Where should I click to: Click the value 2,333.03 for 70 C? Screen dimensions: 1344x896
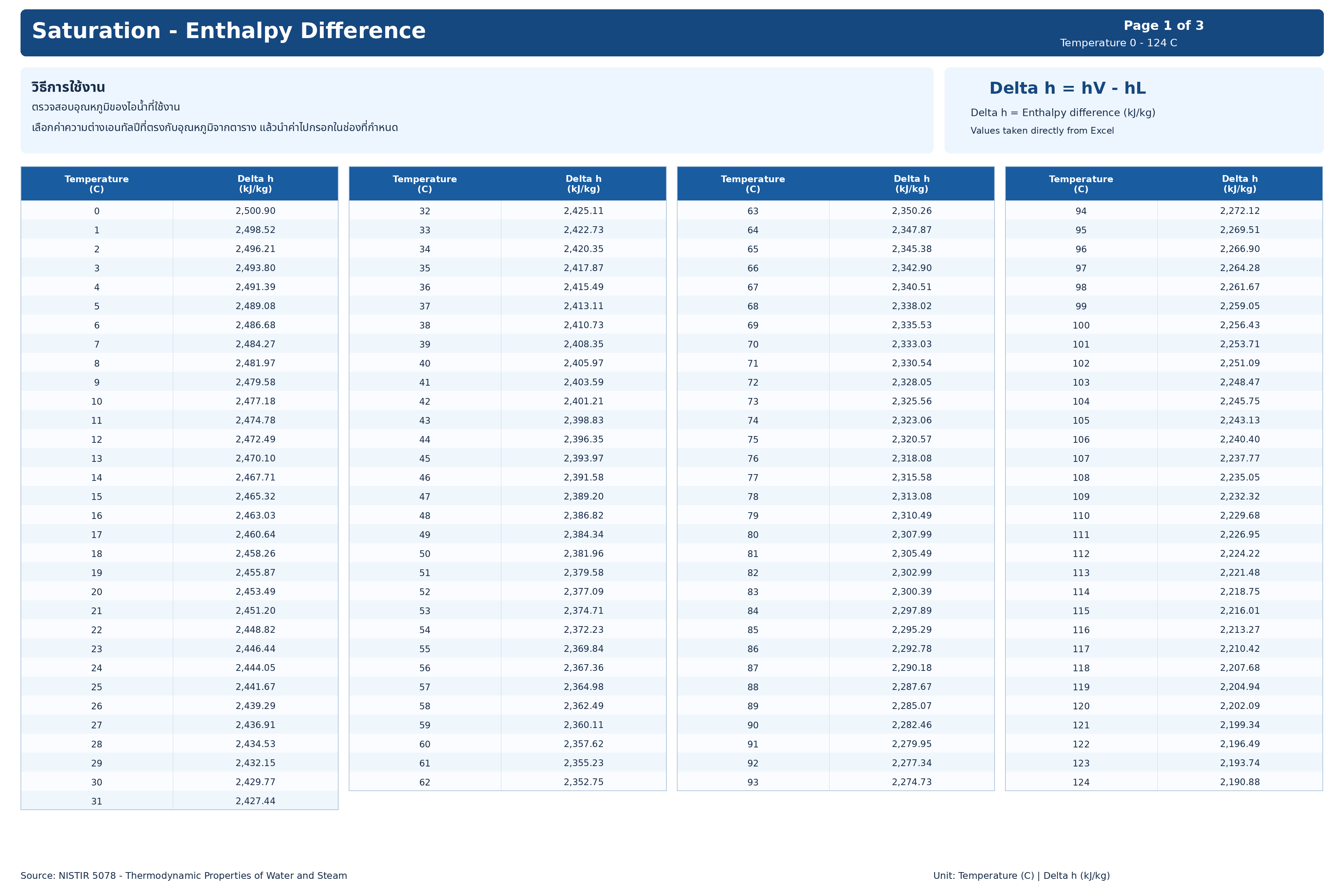click(911, 344)
